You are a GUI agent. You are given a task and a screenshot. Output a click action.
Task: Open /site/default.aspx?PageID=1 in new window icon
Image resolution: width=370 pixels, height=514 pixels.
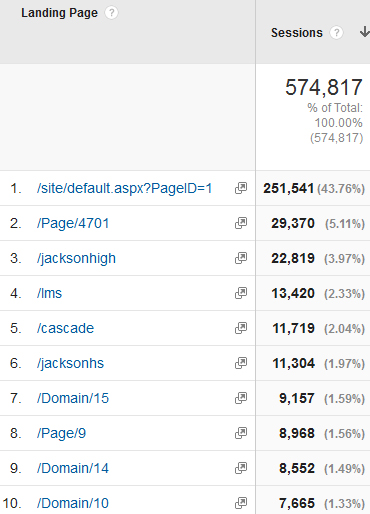[x=241, y=188]
